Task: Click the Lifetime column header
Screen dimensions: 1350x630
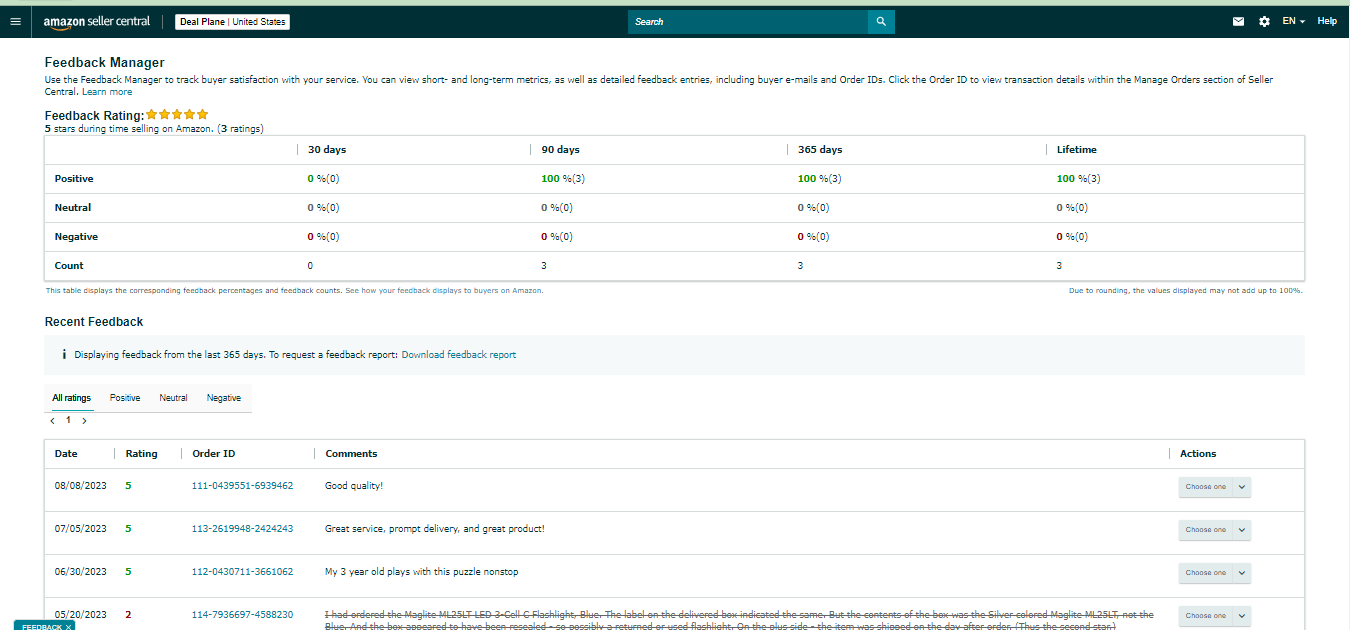Action: (x=1077, y=150)
